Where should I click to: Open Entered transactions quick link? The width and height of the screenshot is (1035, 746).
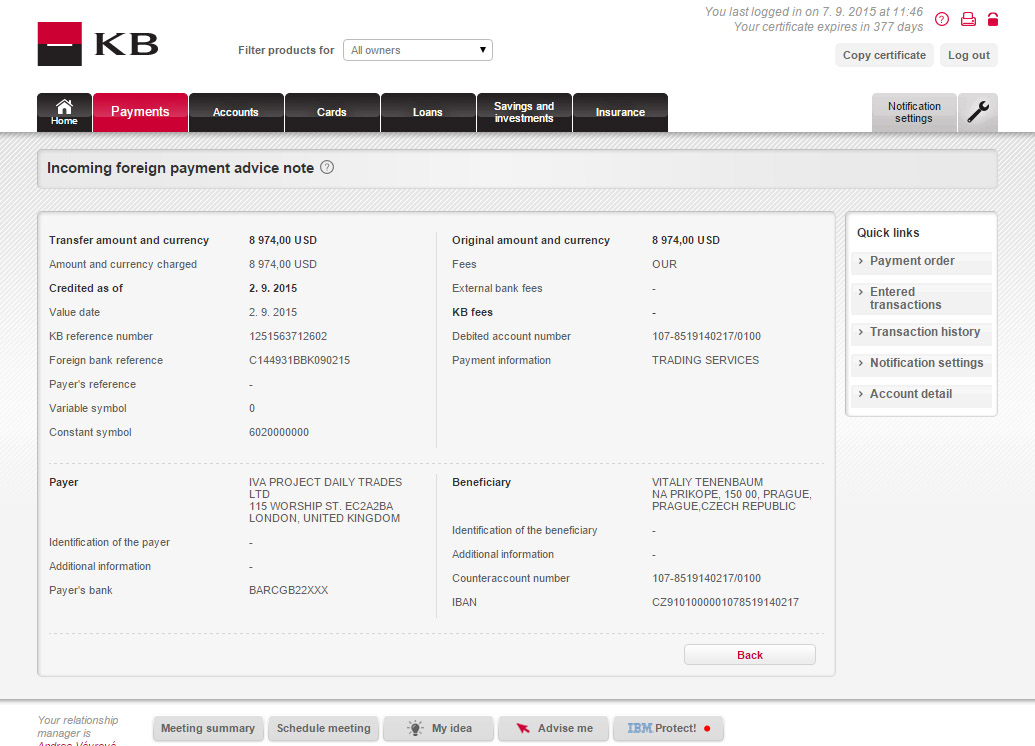coord(905,298)
